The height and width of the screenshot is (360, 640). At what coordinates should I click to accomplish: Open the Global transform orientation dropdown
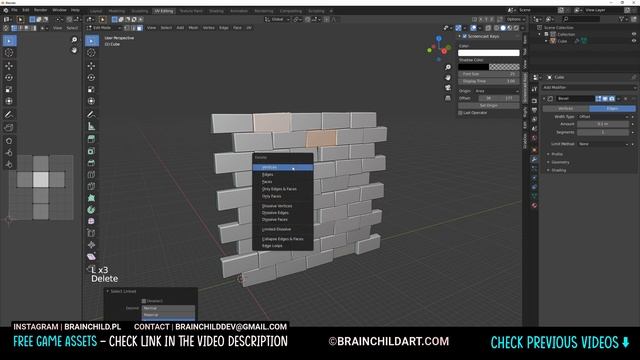(x=277, y=19)
